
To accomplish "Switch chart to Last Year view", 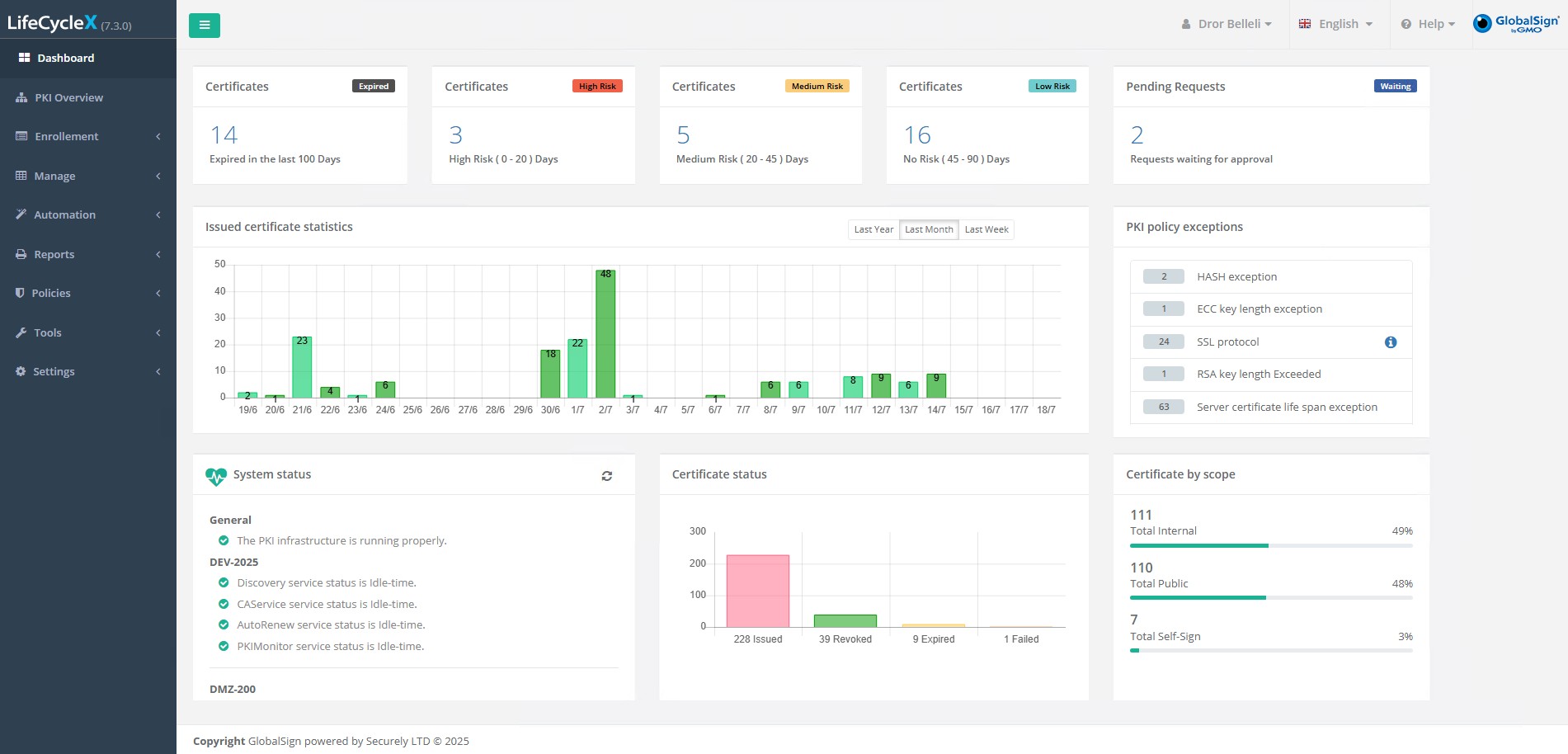I will coord(873,229).
